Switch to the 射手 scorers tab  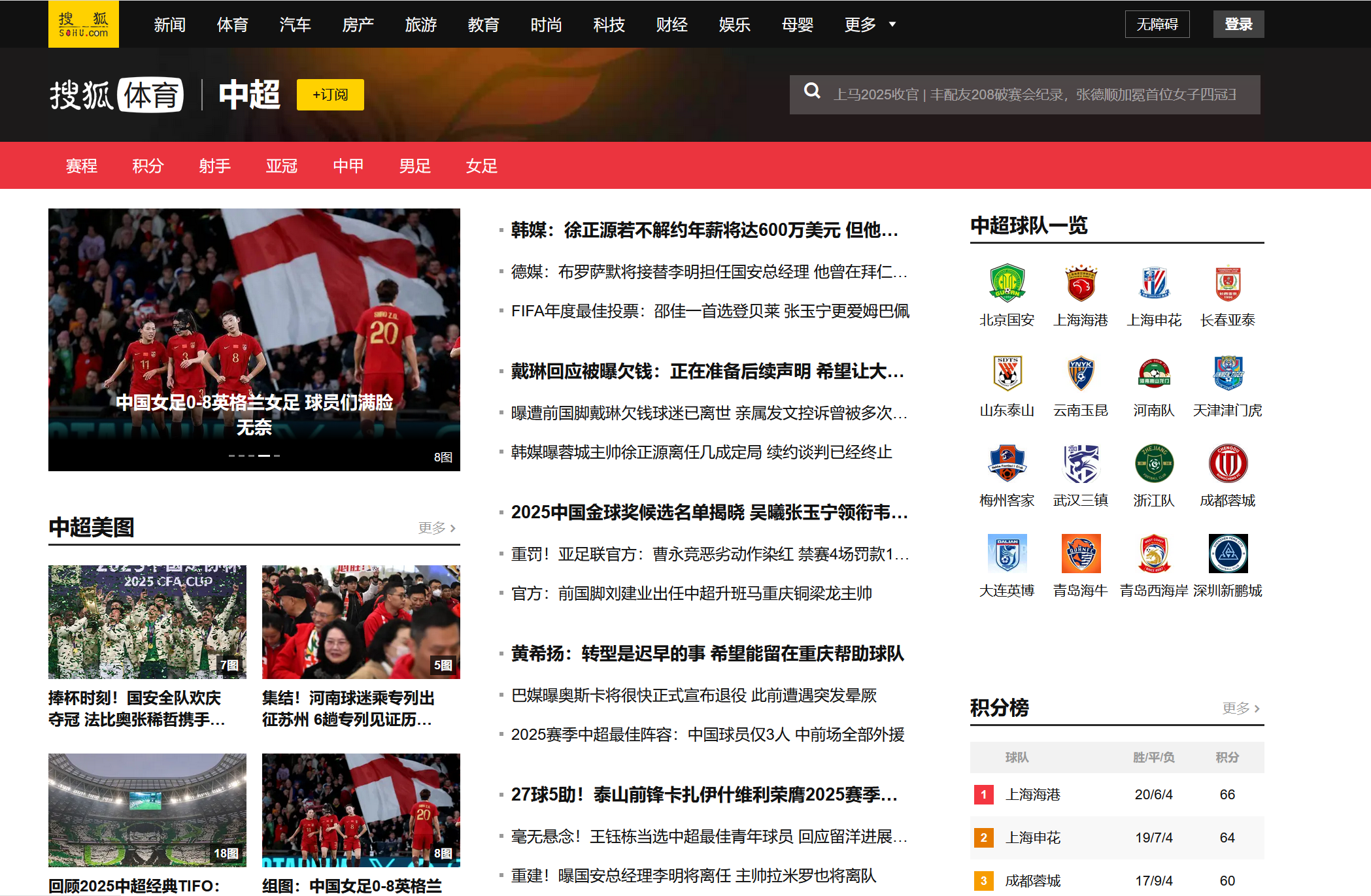pos(214,166)
